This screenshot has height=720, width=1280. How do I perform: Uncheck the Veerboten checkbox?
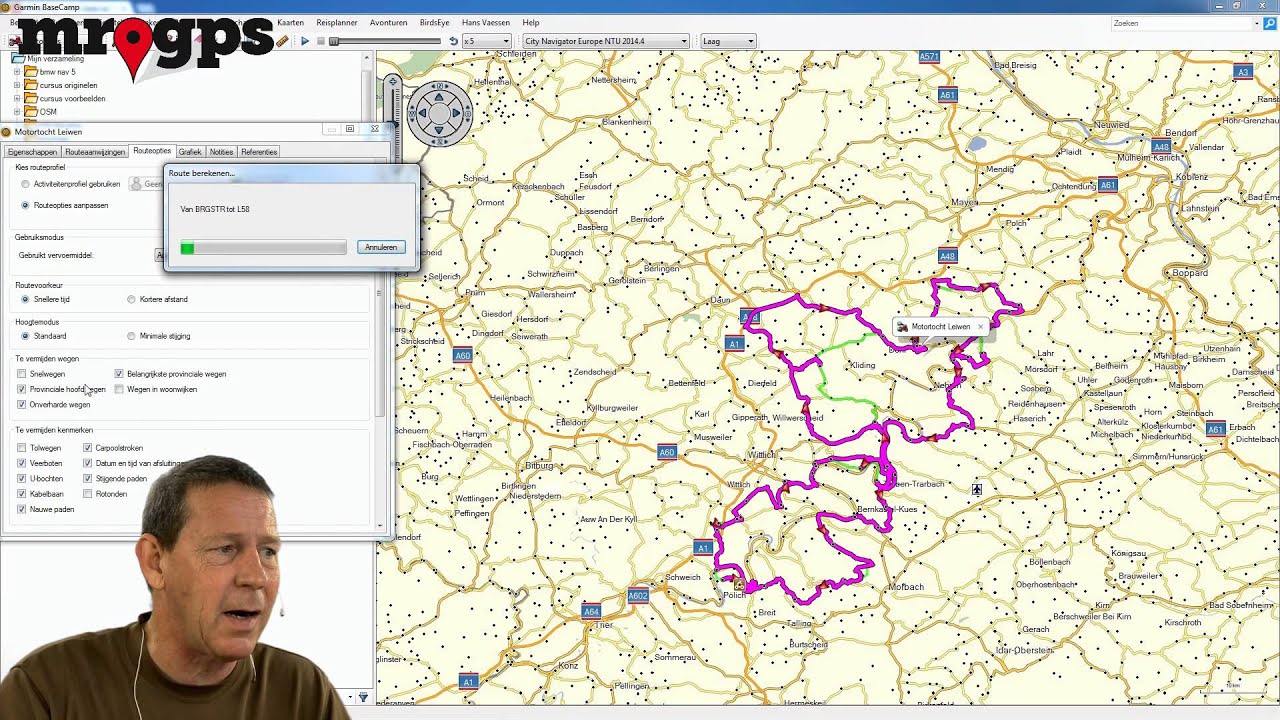click(22, 463)
